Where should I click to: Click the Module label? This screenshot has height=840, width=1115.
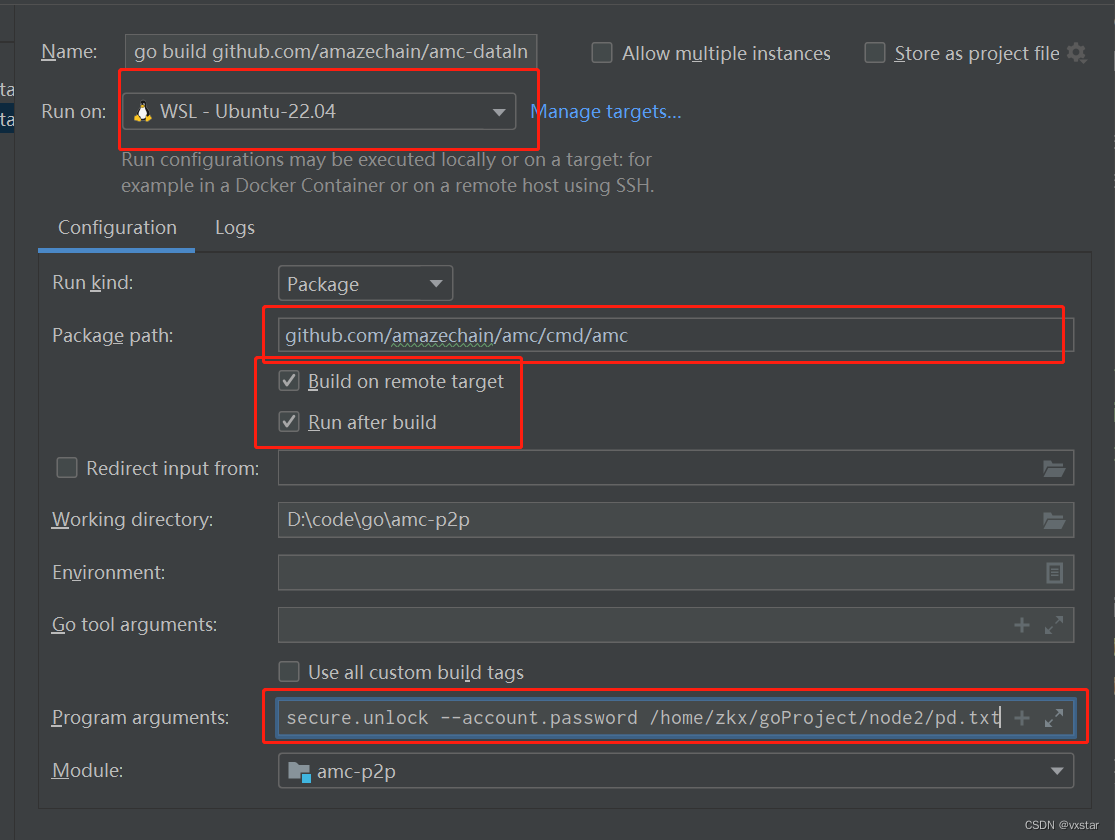87,770
